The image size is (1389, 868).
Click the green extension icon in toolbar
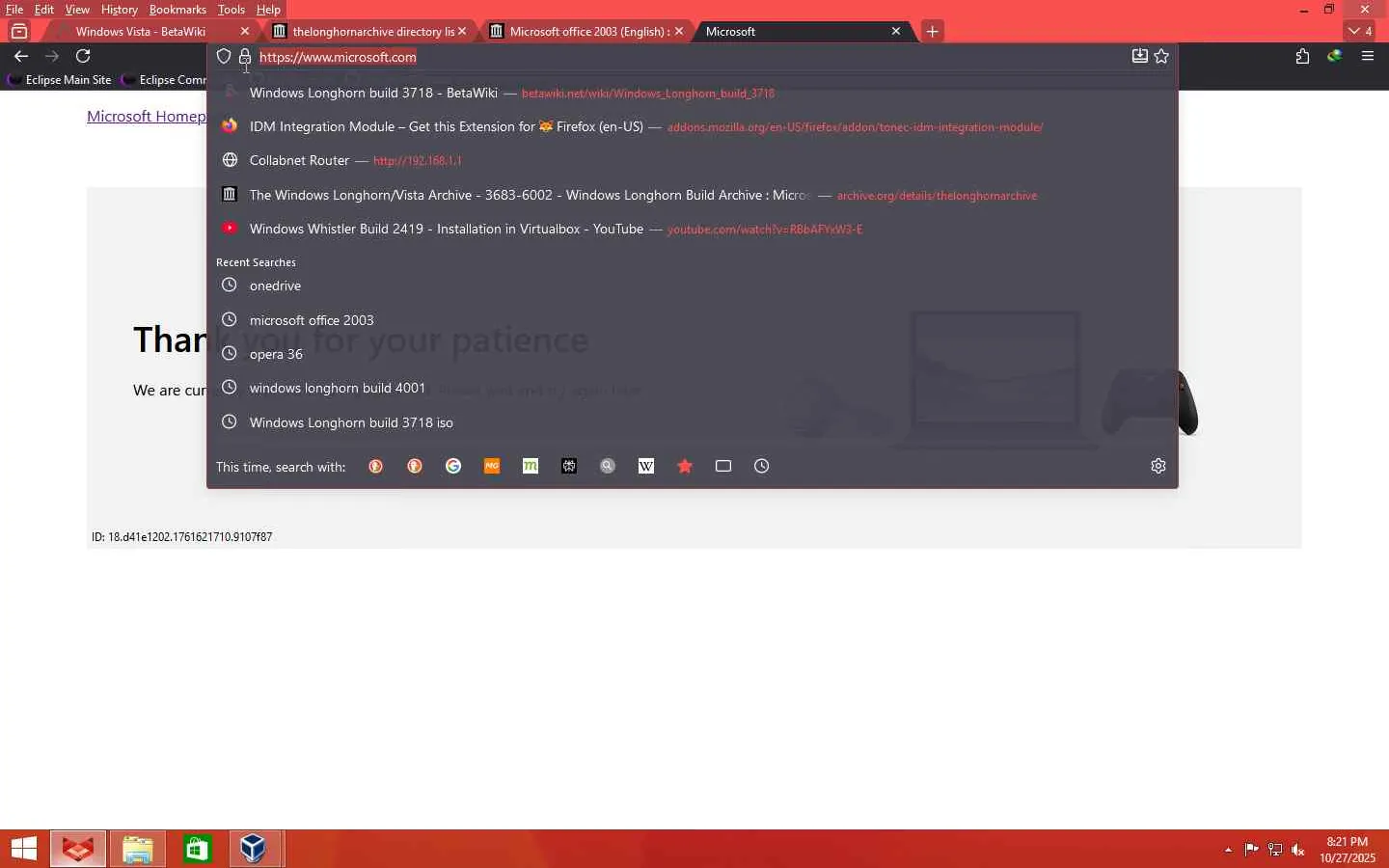(x=1335, y=56)
